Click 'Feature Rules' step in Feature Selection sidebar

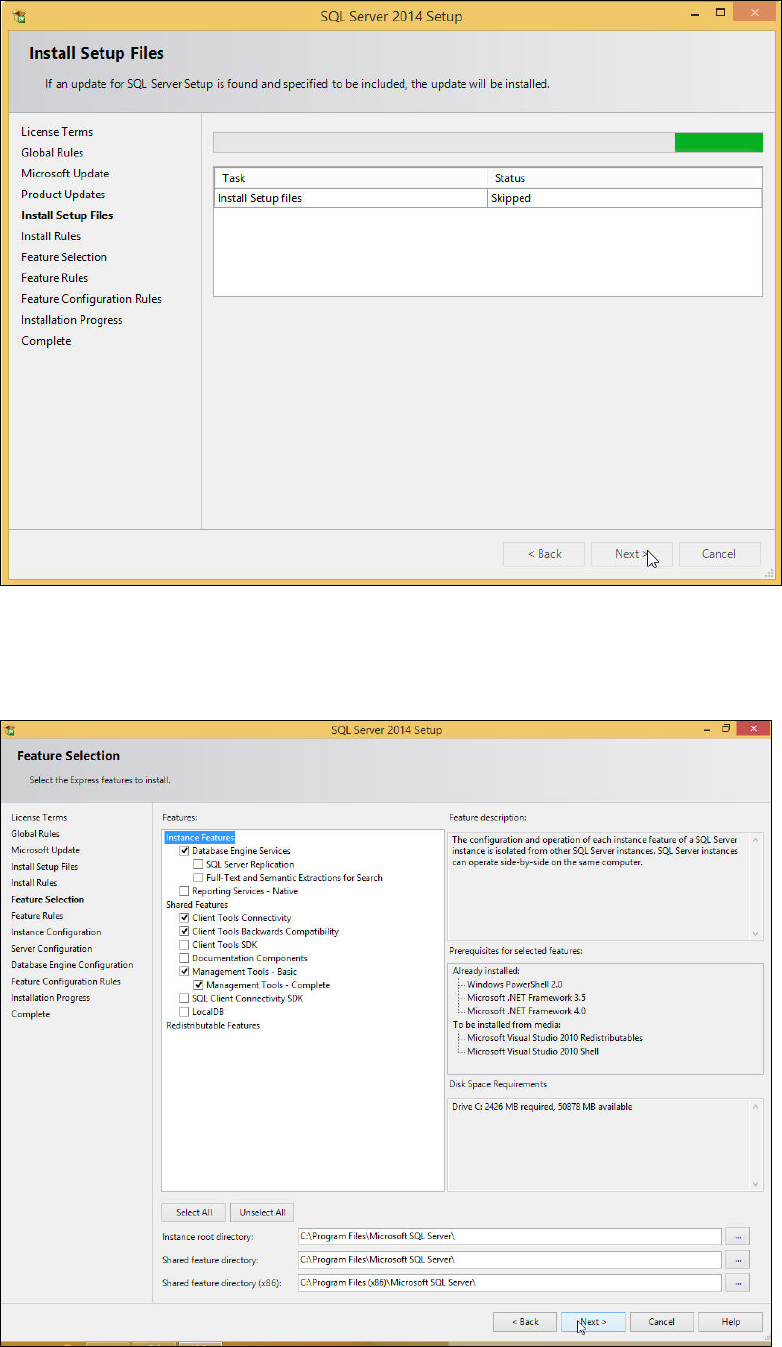(37, 916)
